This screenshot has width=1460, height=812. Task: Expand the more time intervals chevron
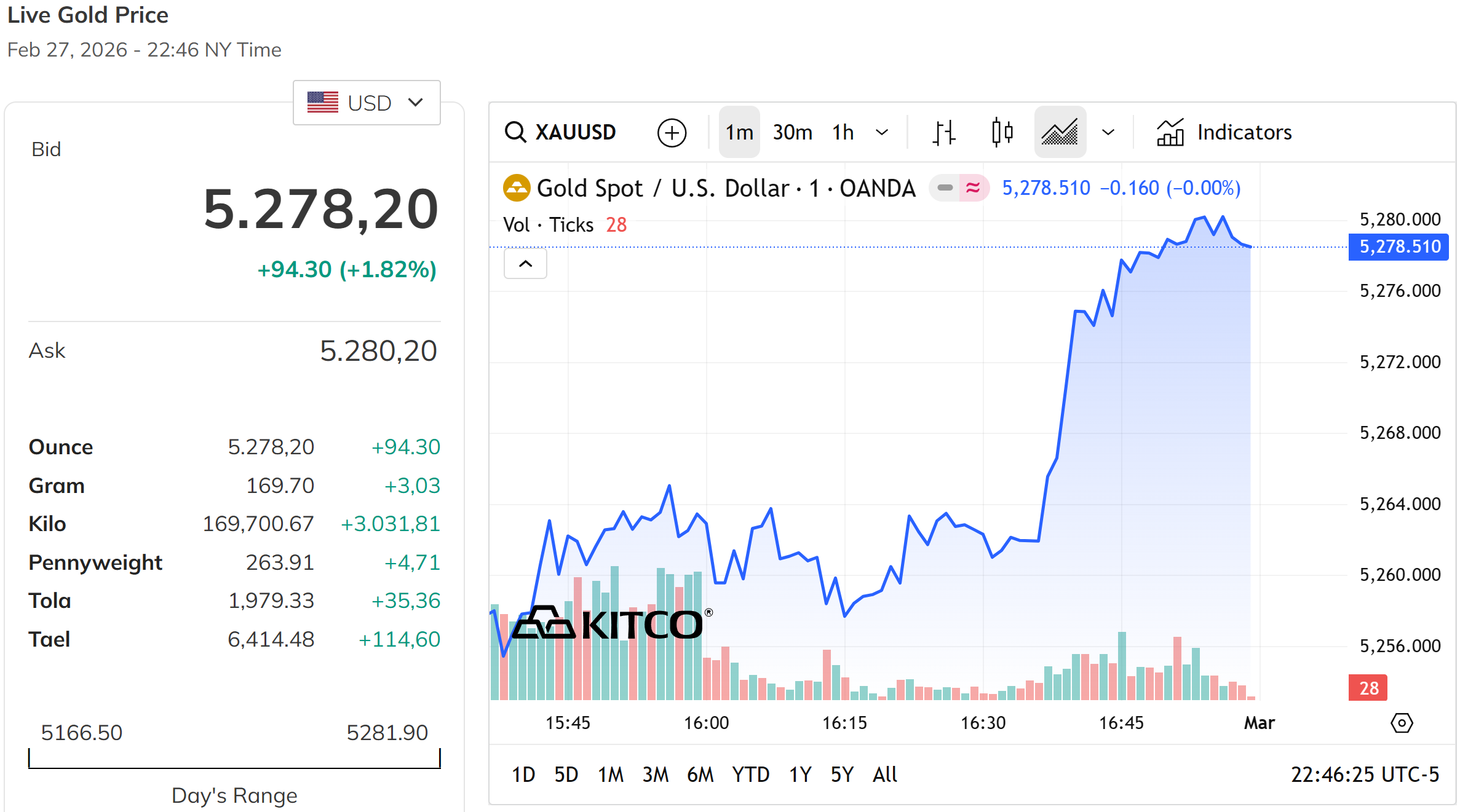pyautogui.click(x=882, y=132)
